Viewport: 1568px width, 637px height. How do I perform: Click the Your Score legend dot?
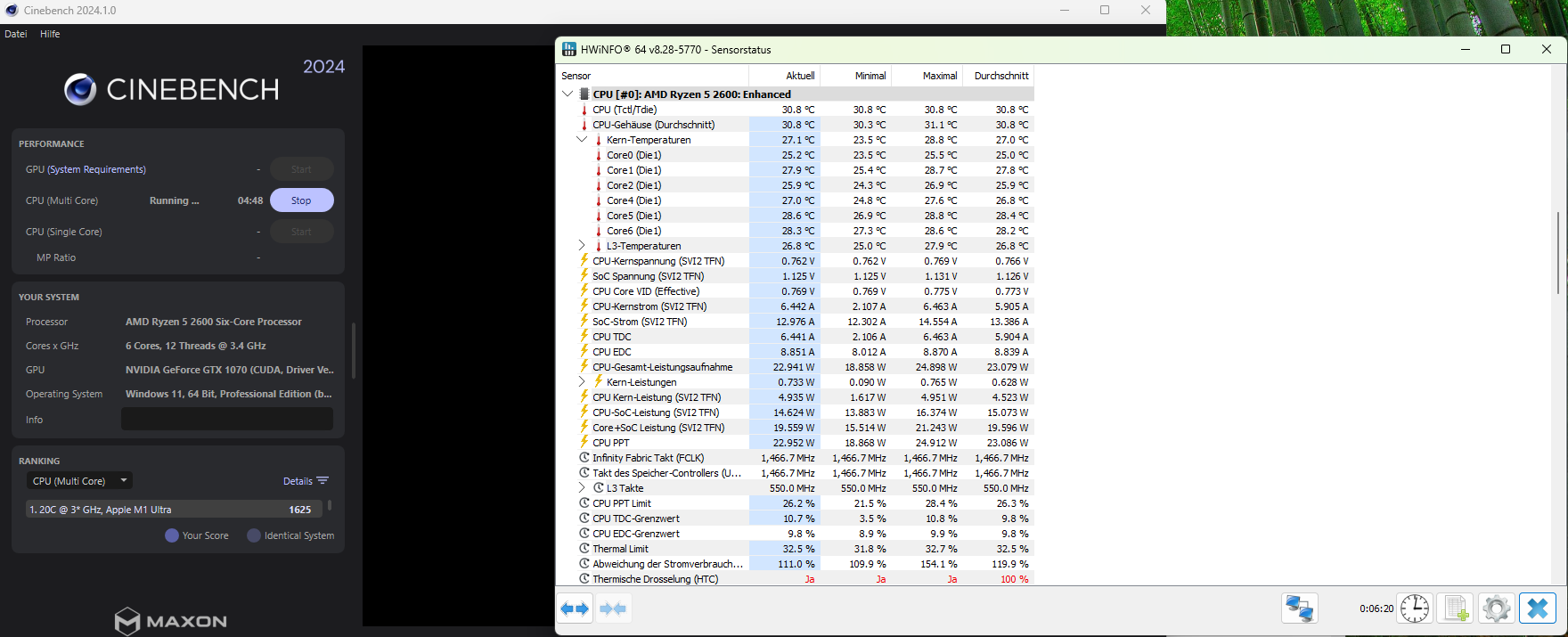172,535
